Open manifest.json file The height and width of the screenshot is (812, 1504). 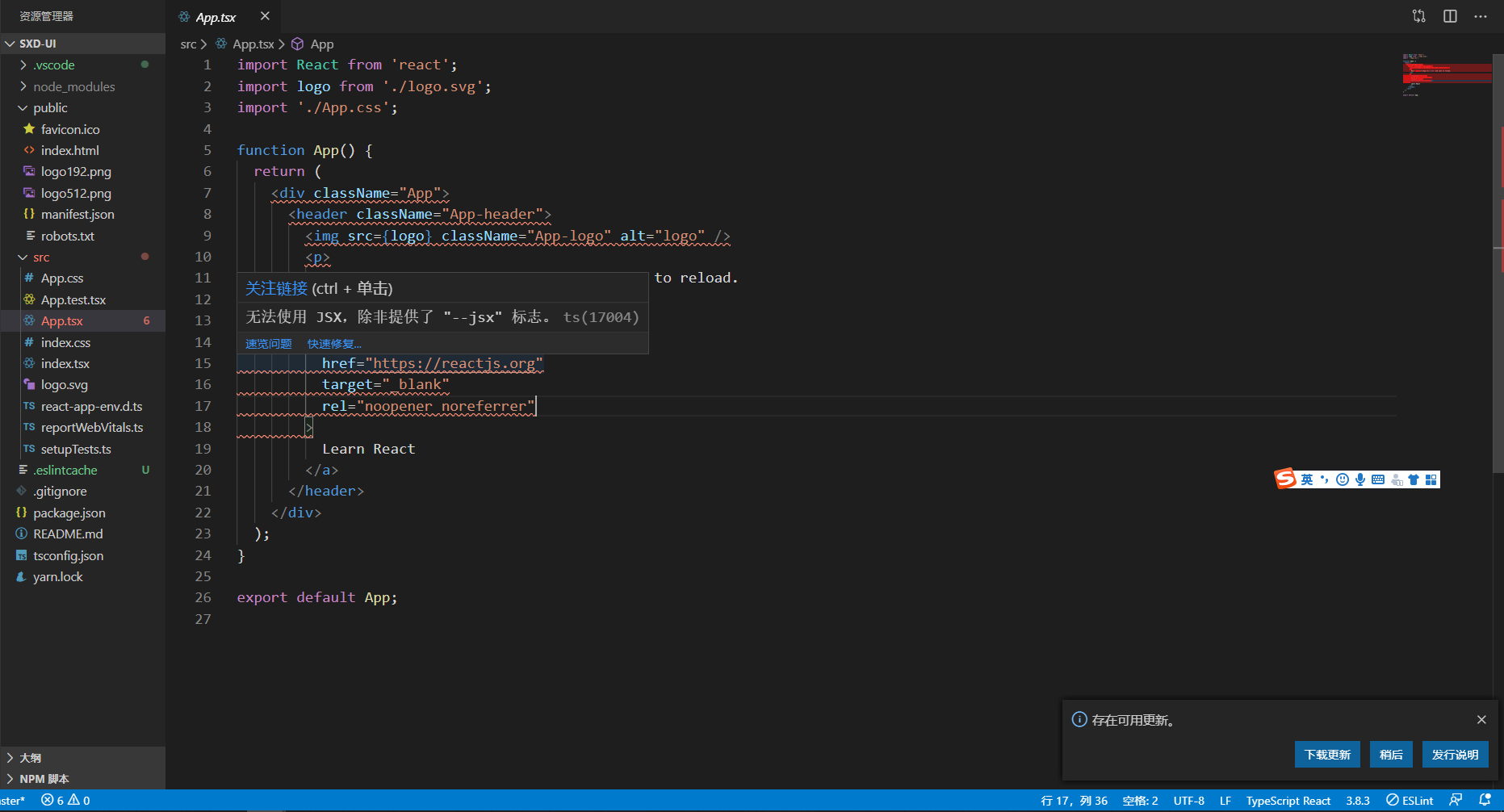click(82, 214)
